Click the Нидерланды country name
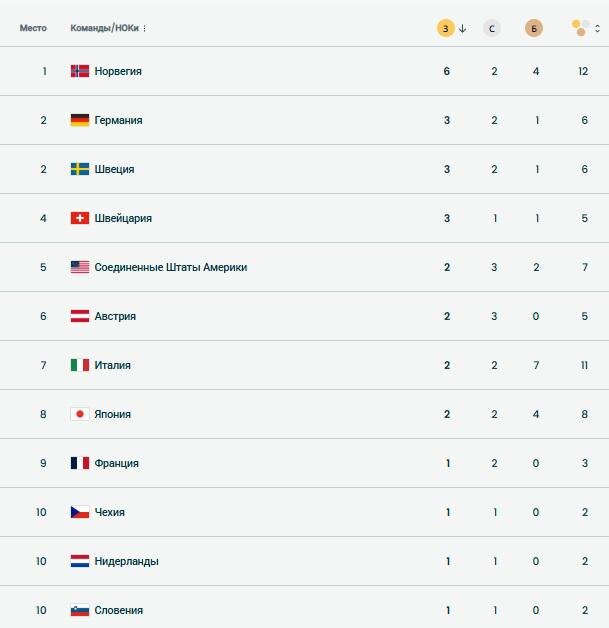 (126, 561)
